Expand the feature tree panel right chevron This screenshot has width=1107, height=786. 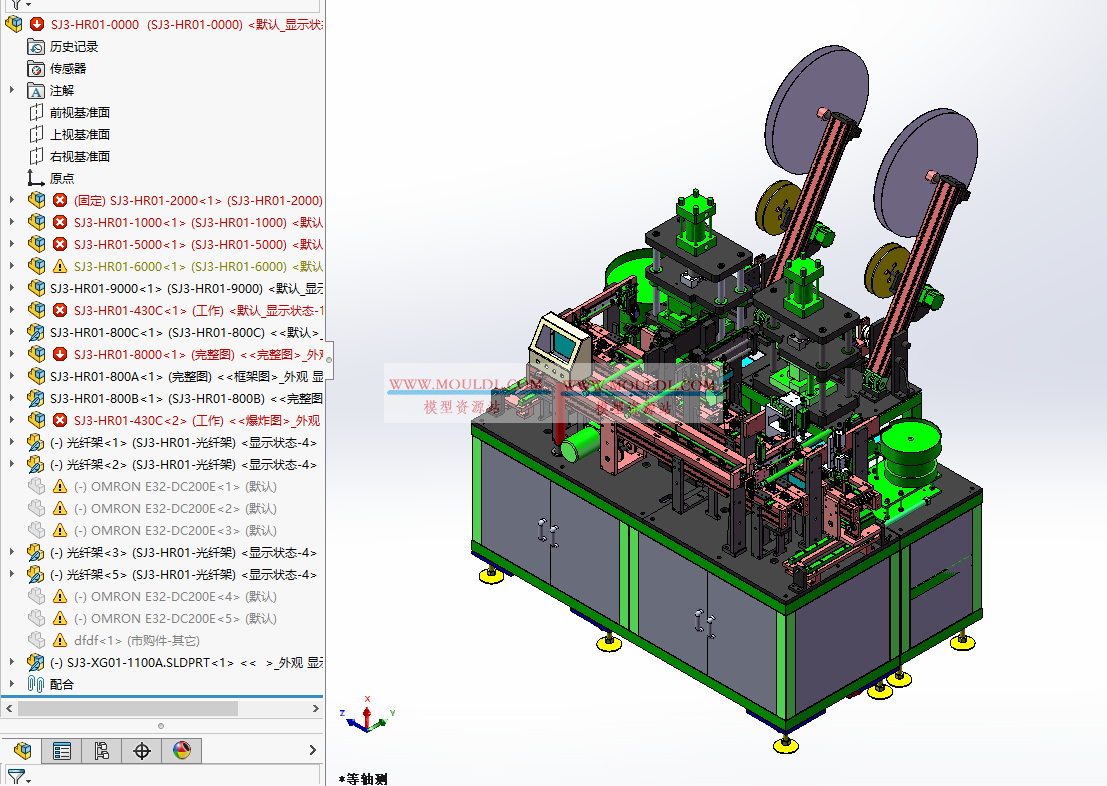pos(311,750)
